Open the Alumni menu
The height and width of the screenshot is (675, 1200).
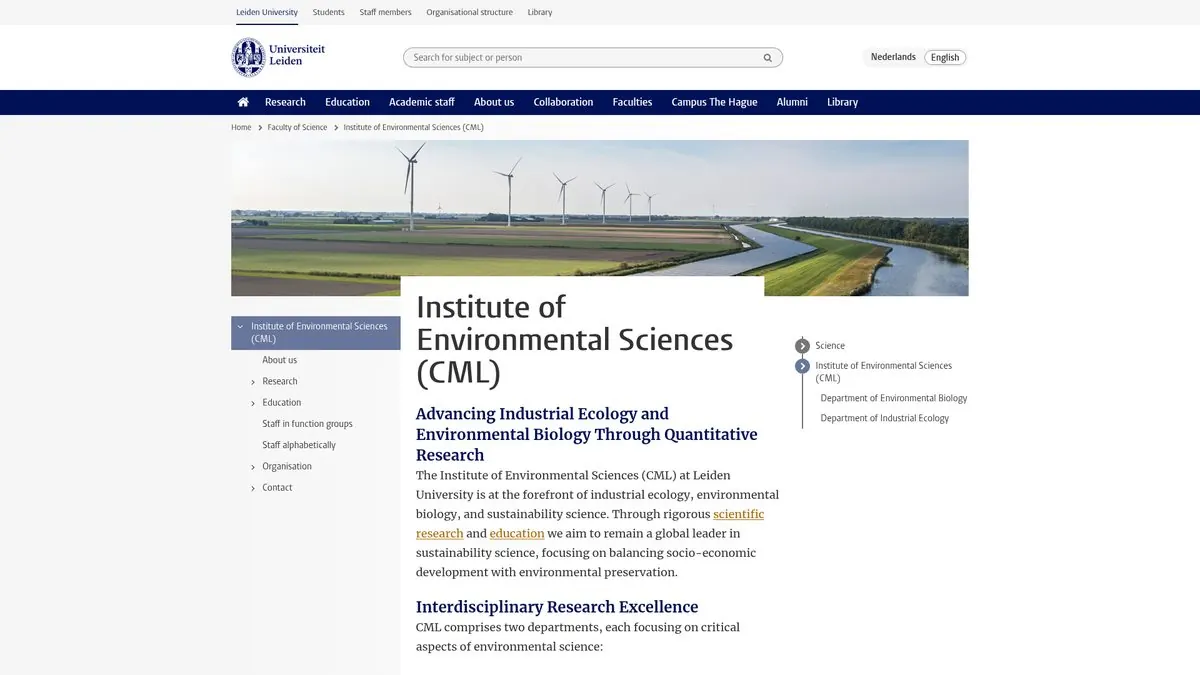pos(792,102)
